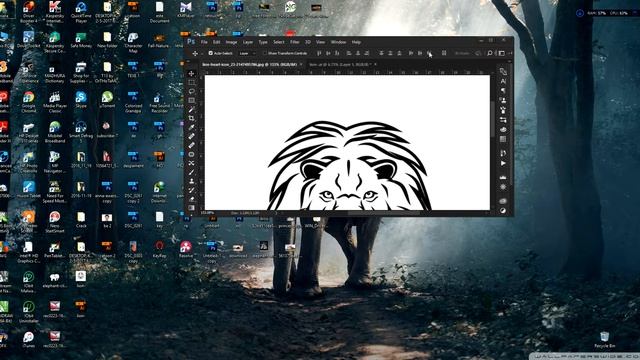The width and height of the screenshot is (640, 360).
Task: Select the Lasso tool
Action: tap(191, 91)
